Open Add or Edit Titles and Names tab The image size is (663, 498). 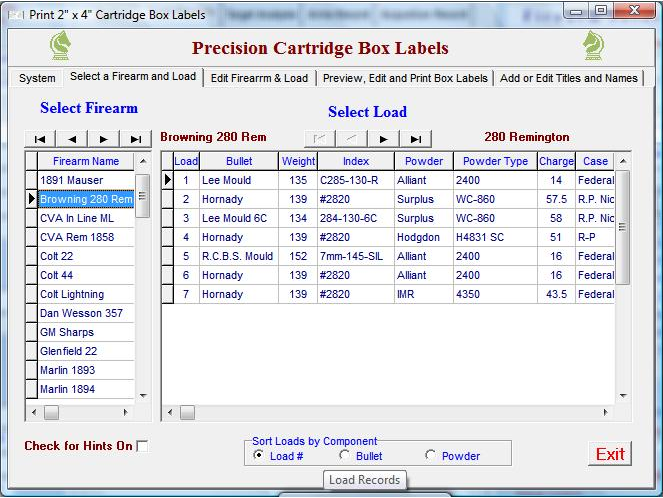(569, 78)
